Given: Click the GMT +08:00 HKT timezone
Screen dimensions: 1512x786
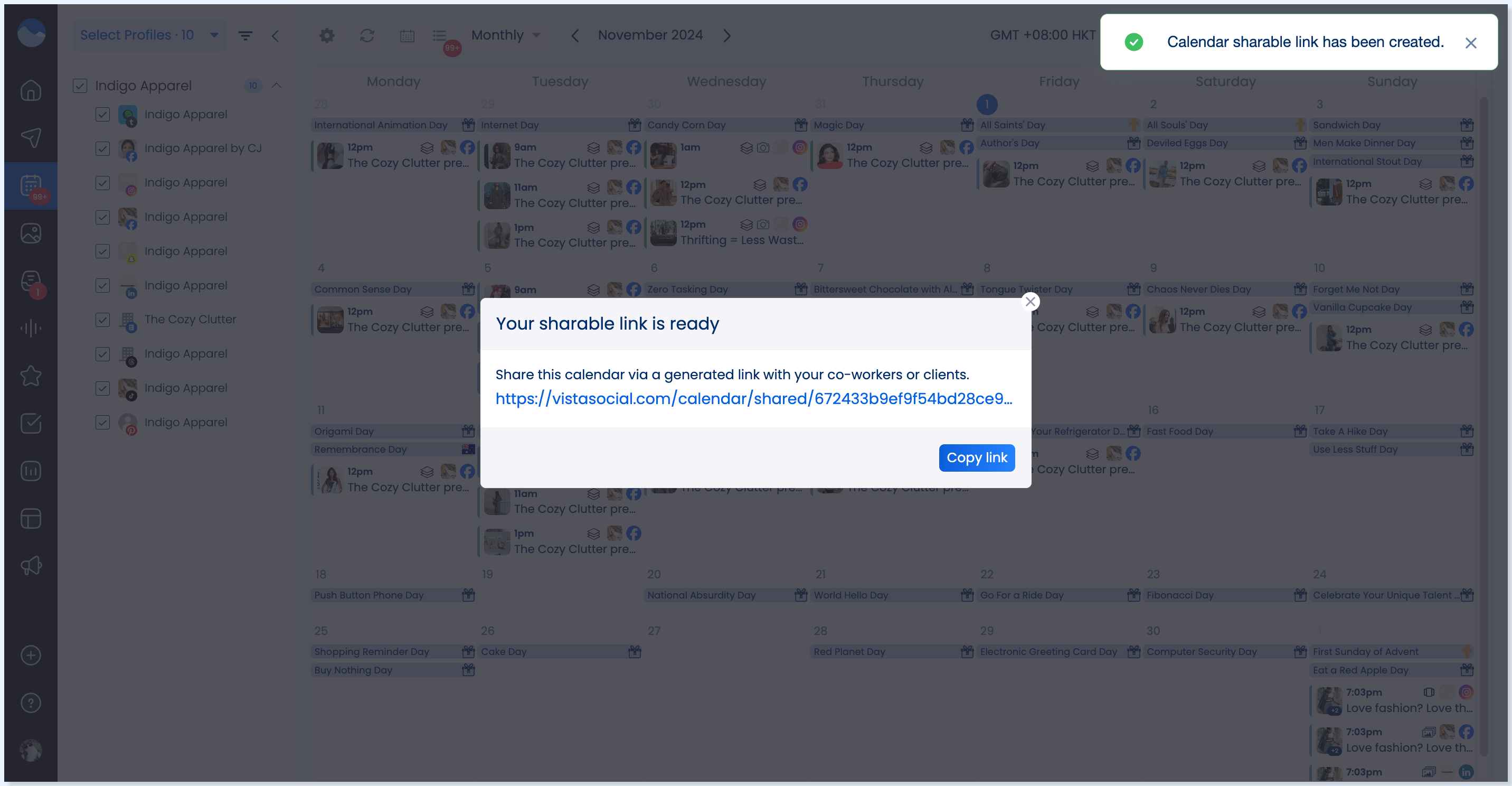Looking at the screenshot, I should pos(1043,35).
